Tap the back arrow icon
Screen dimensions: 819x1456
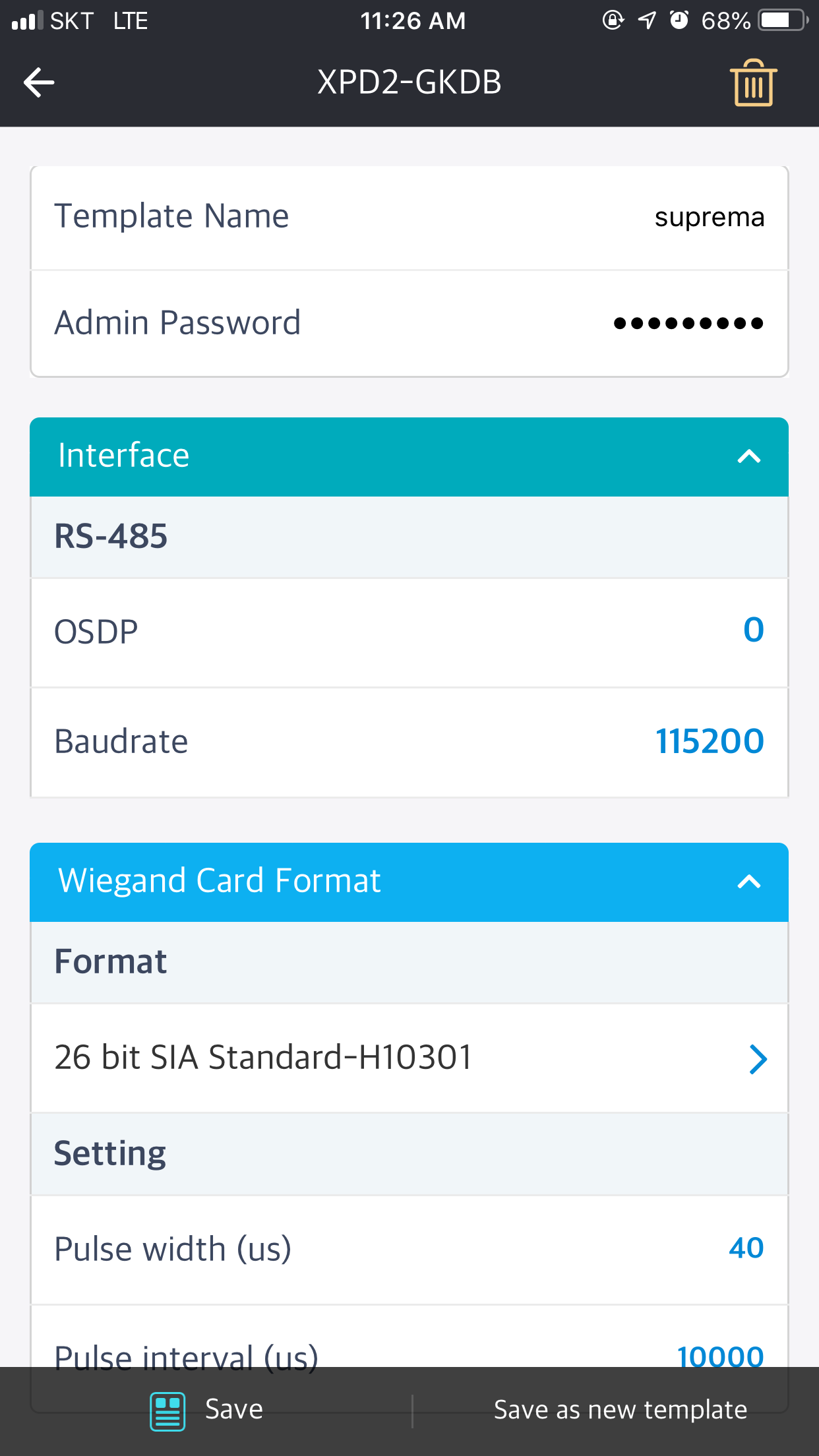[x=39, y=83]
